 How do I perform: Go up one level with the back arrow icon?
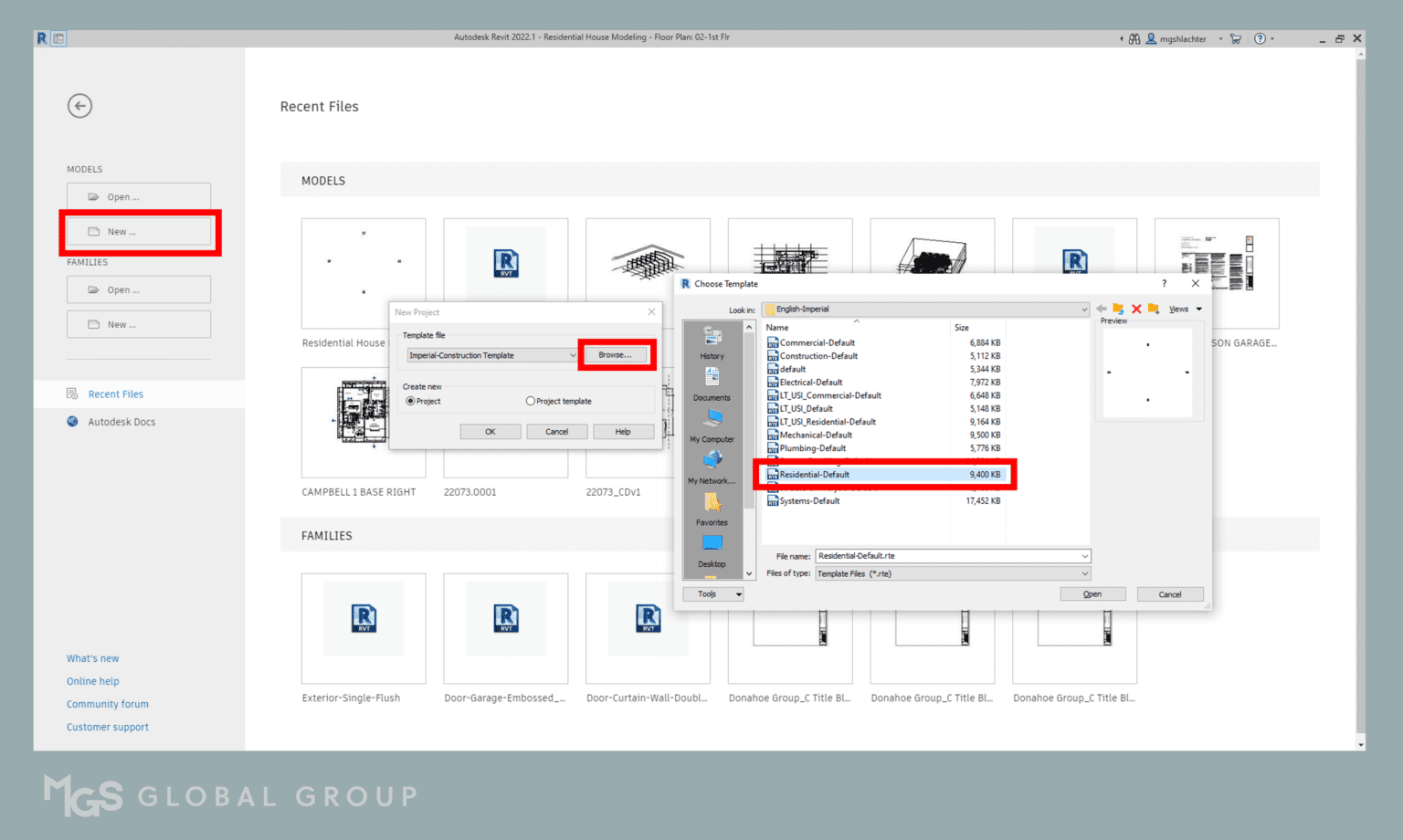[x=1101, y=309]
